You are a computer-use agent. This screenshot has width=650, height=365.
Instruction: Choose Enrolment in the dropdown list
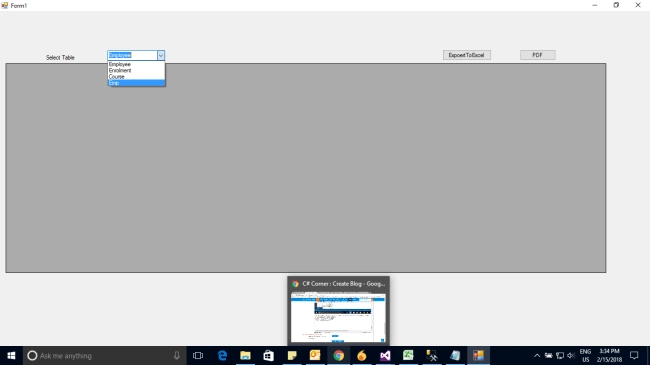pos(136,71)
